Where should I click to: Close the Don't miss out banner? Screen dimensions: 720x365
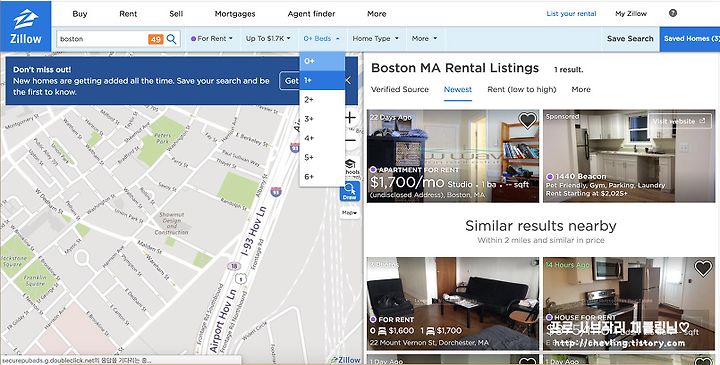click(x=348, y=81)
